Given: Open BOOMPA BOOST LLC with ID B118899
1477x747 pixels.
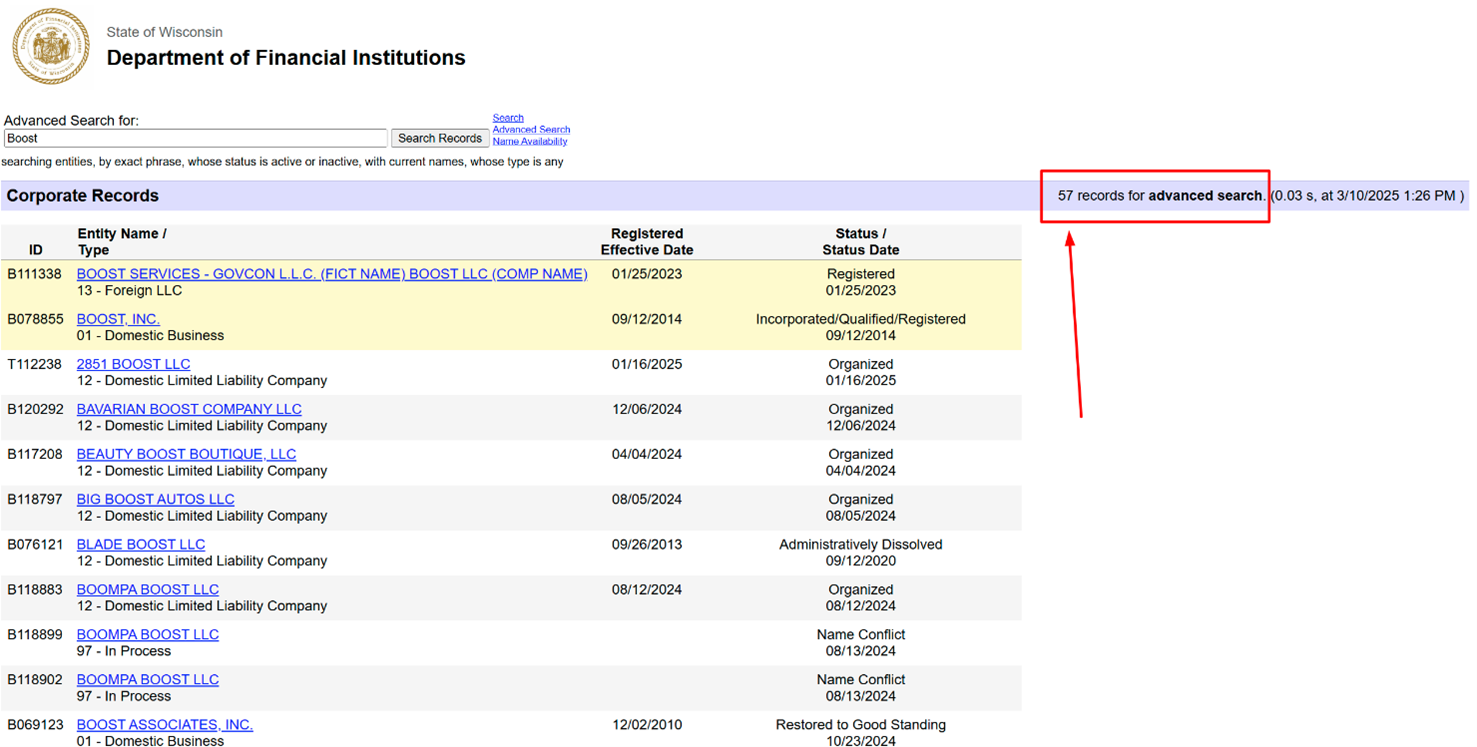Looking at the screenshot, I should [x=147, y=634].
